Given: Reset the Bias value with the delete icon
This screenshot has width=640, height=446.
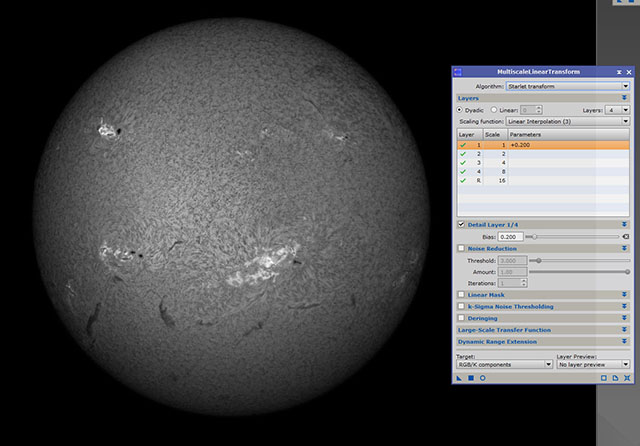Looking at the screenshot, I should tap(626, 236).
